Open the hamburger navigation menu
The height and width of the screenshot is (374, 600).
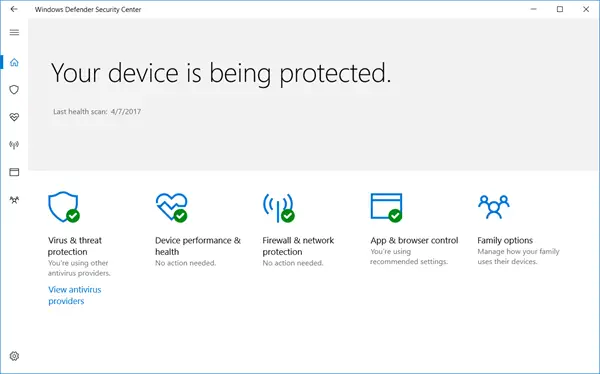pos(14,32)
